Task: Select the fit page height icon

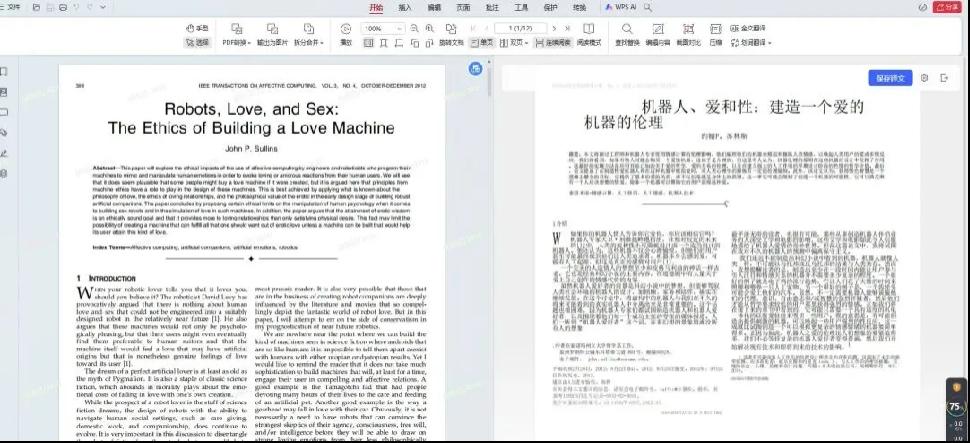Action: tap(384, 43)
